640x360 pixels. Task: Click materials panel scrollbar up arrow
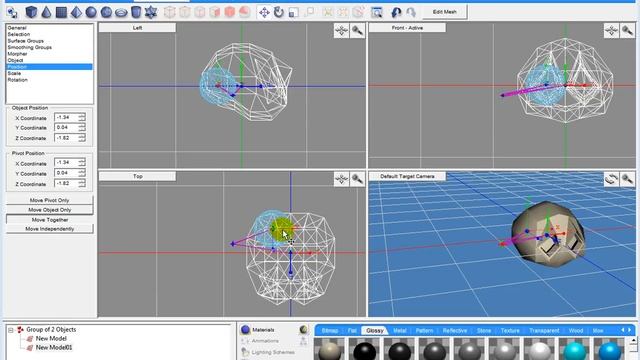pos(633,340)
